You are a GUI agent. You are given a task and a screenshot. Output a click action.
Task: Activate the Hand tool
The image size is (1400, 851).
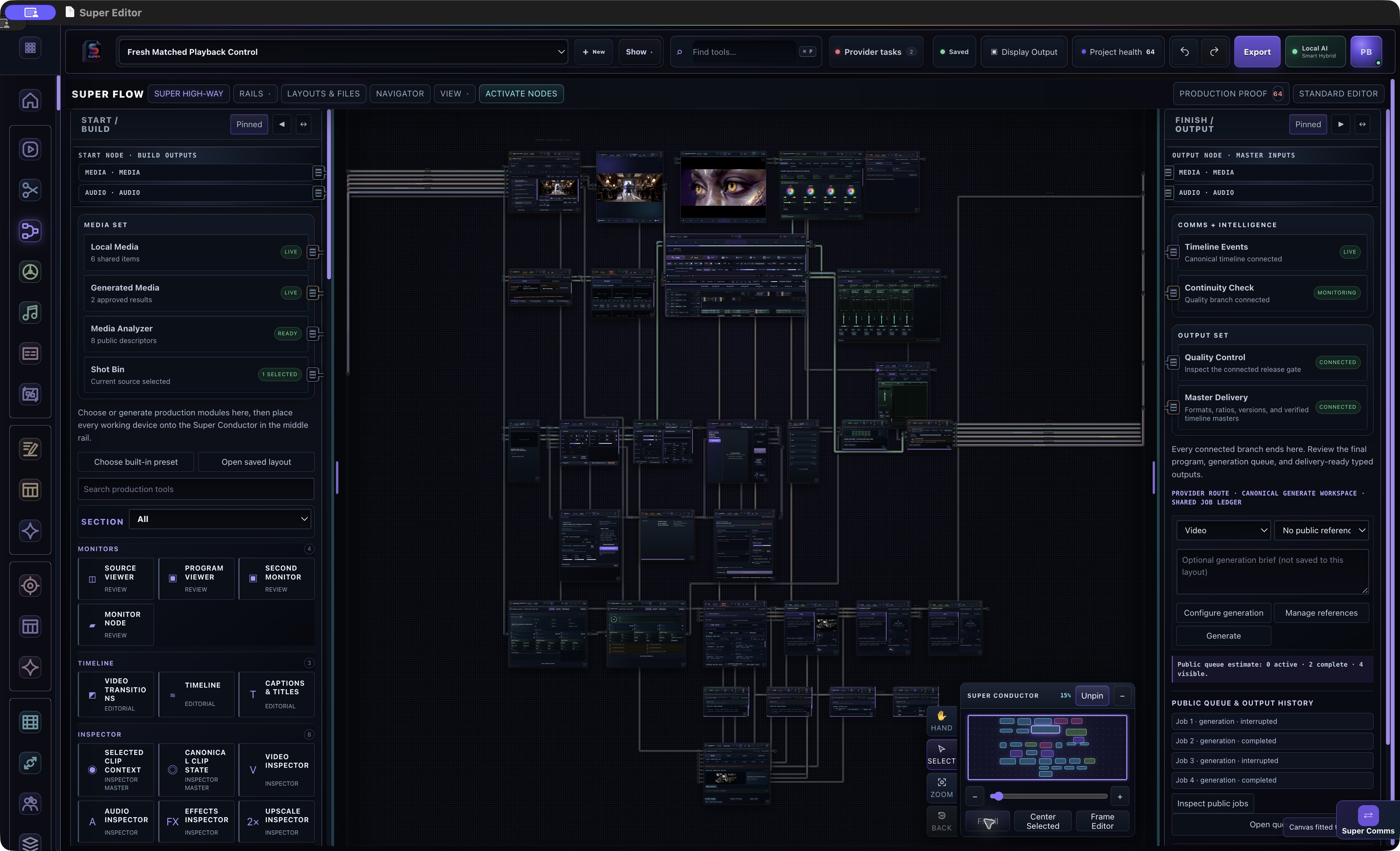point(941,721)
